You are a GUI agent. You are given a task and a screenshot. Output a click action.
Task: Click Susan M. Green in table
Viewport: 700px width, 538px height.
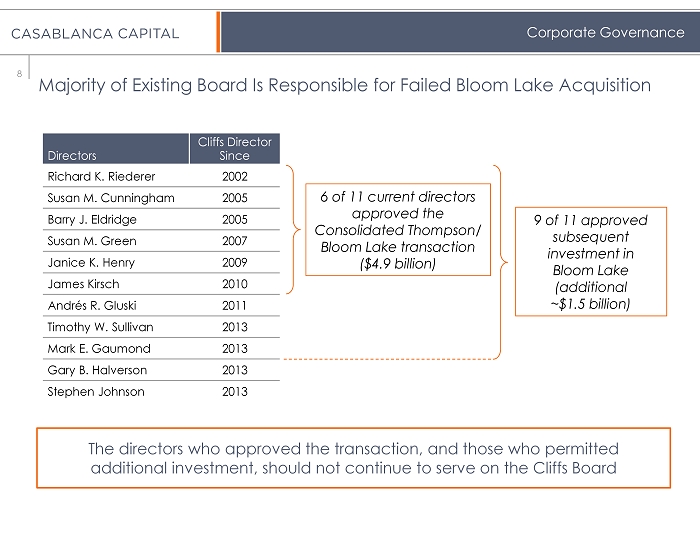[92, 241]
